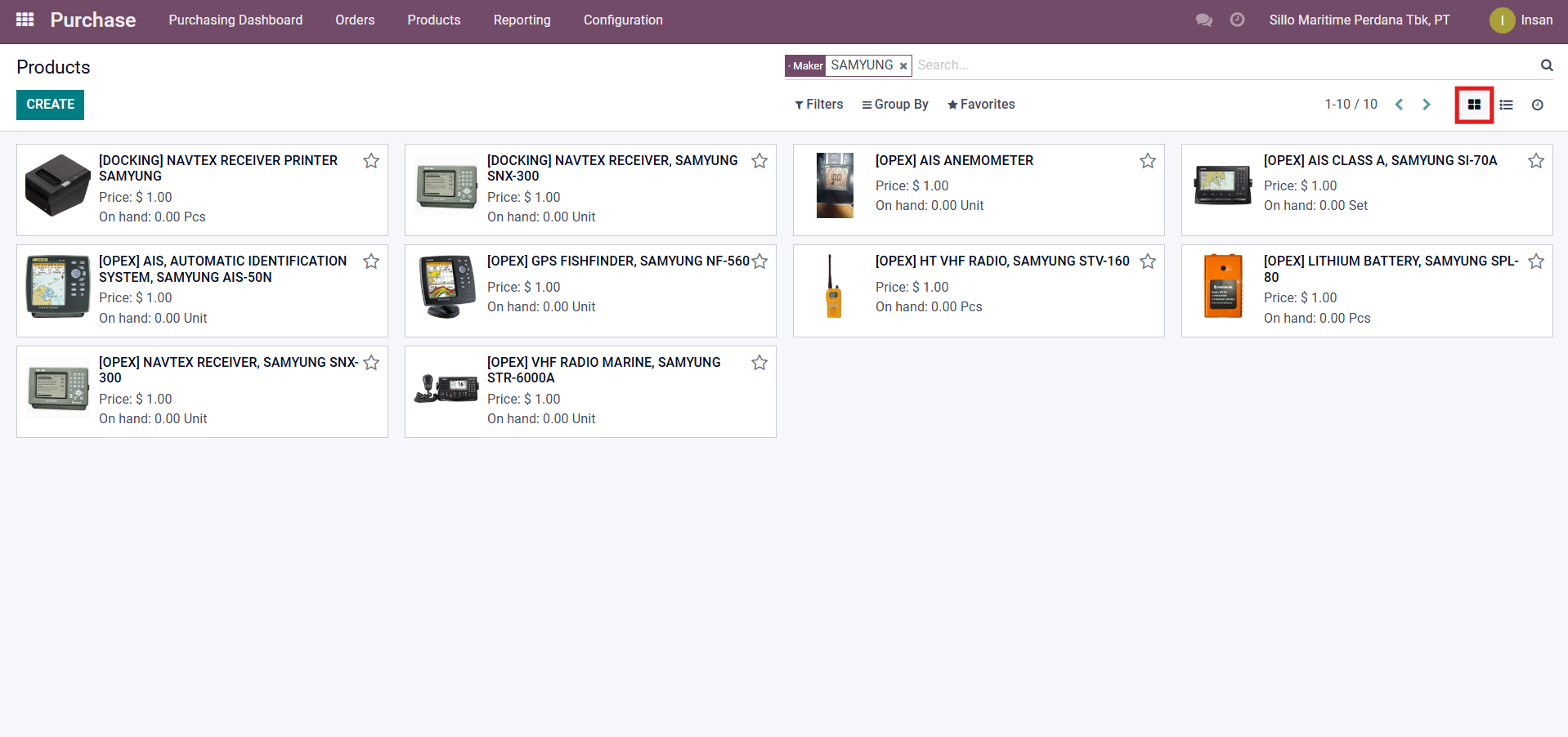Image resolution: width=1568 pixels, height=737 pixels.
Task: Toggle favorite star on HT VHF RADIO
Action: pos(1147,261)
